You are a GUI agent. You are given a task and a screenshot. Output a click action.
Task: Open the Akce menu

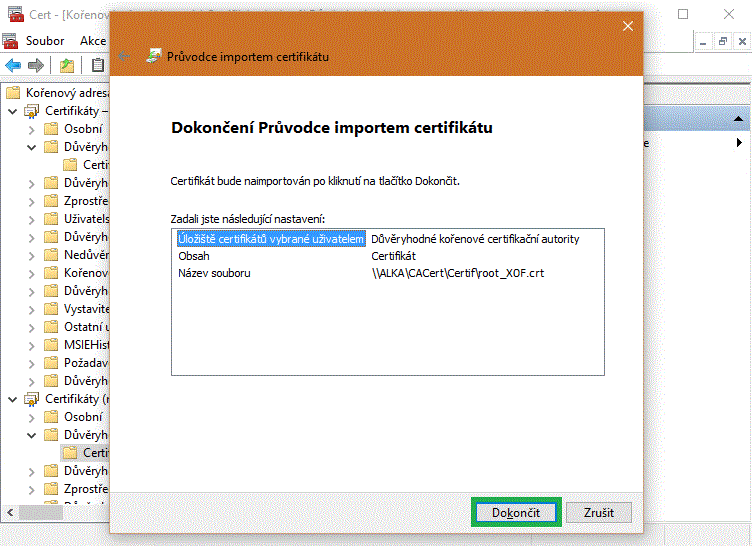click(x=93, y=41)
